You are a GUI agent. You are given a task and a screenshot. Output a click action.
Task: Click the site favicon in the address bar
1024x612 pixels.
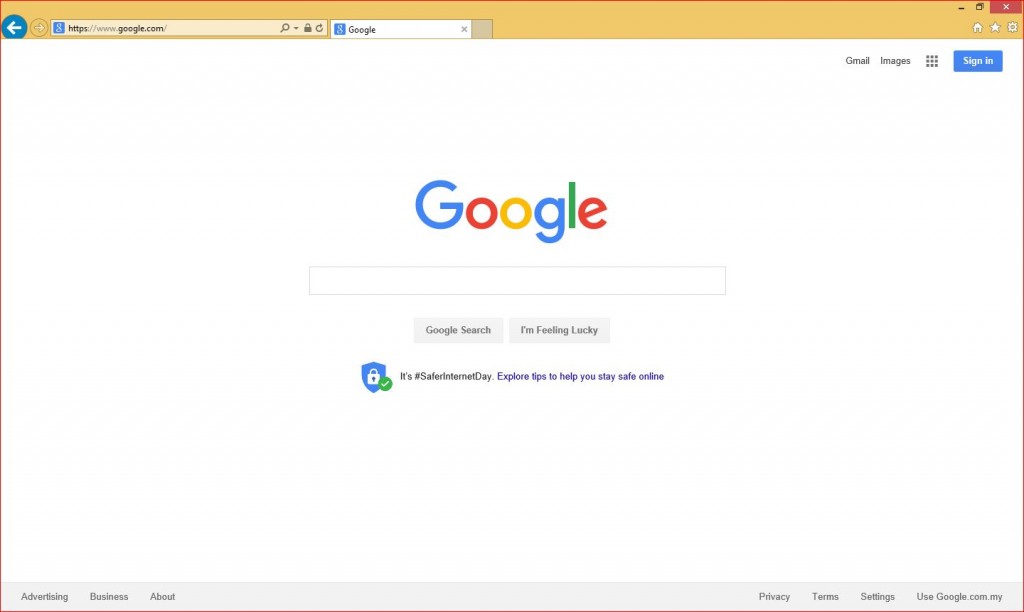point(59,28)
